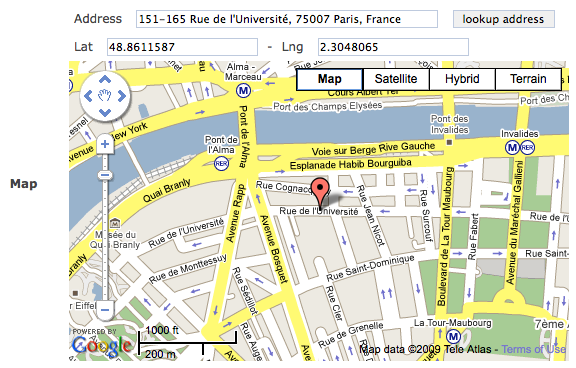Select the Map view tab
The height and width of the screenshot is (368, 576).
(330, 79)
